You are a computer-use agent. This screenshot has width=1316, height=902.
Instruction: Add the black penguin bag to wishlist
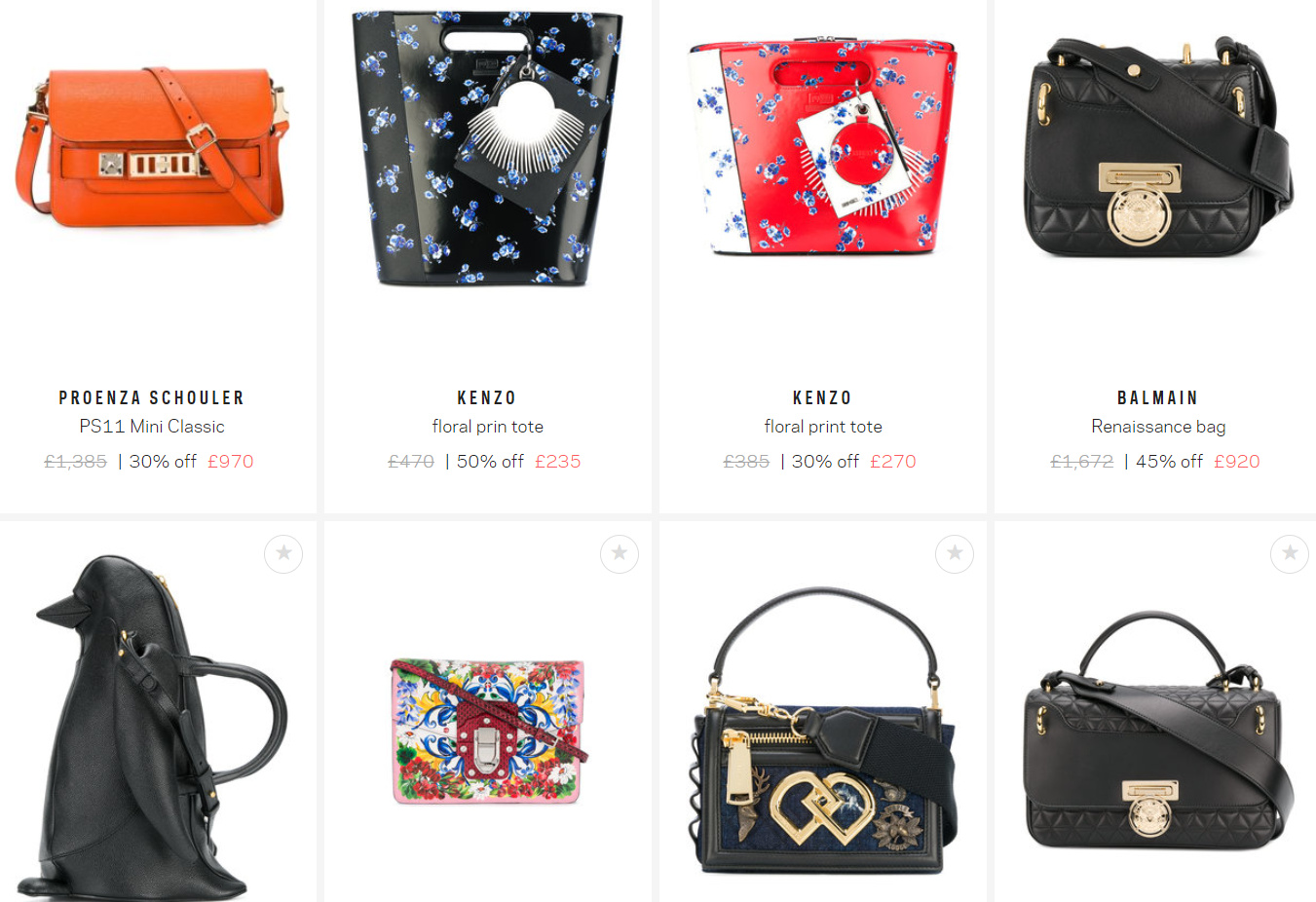(x=283, y=553)
